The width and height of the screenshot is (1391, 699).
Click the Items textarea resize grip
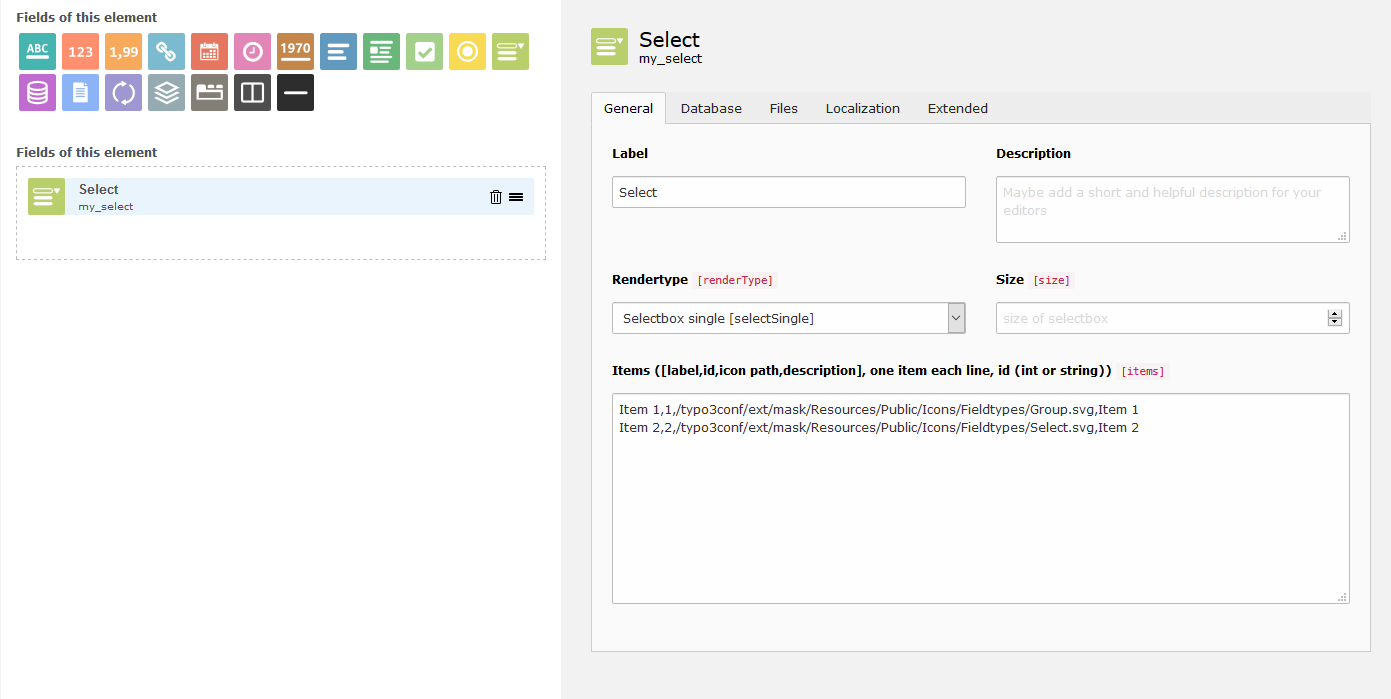[x=1343, y=597]
